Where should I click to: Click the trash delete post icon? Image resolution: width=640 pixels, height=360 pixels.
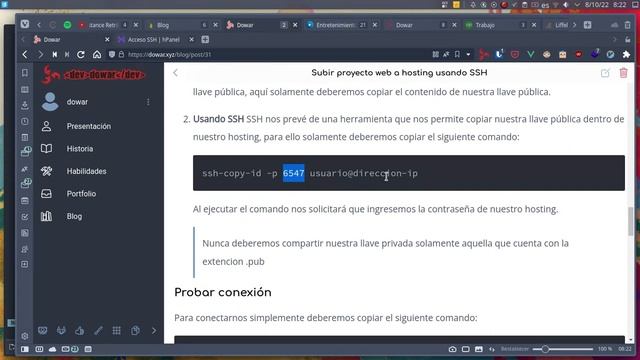pos(623,73)
